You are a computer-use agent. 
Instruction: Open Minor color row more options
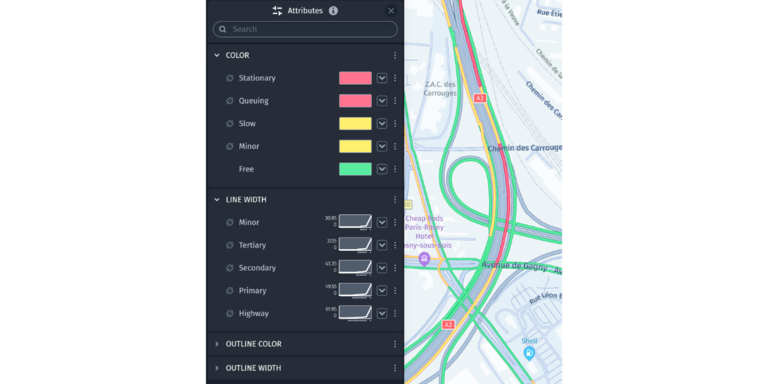click(x=395, y=146)
